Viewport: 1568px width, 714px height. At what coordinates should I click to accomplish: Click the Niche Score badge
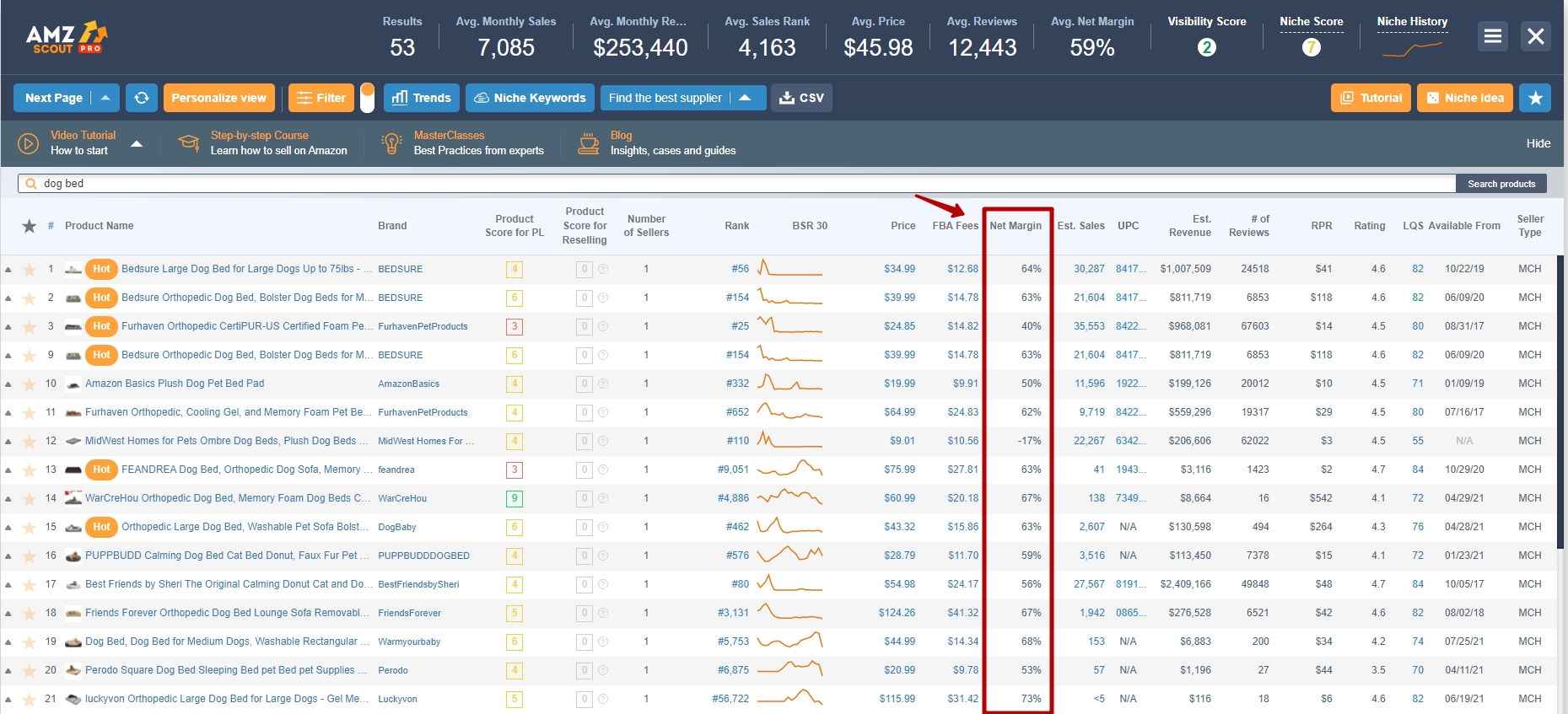tap(1311, 47)
